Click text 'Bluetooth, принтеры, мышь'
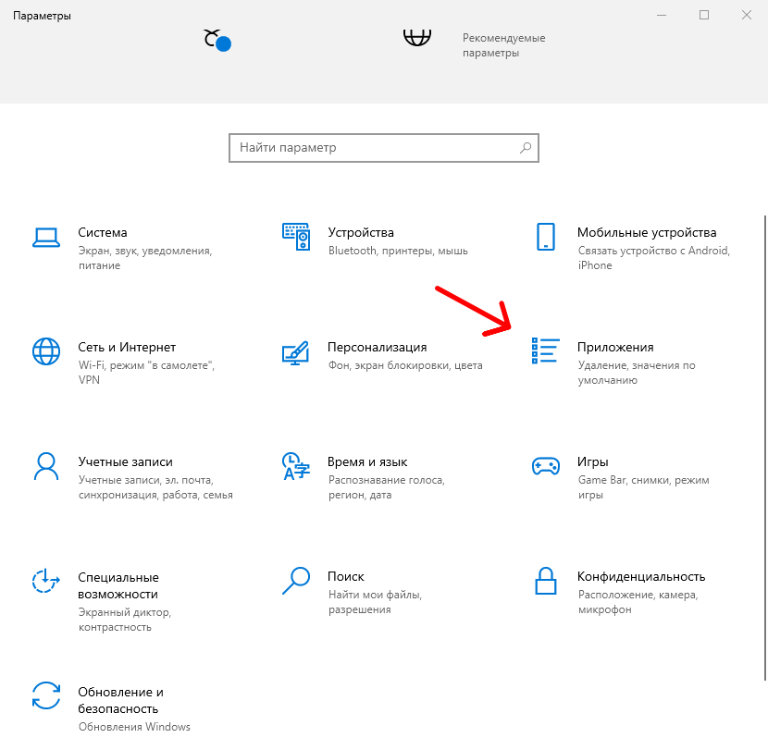The image size is (768, 750). point(398,251)
